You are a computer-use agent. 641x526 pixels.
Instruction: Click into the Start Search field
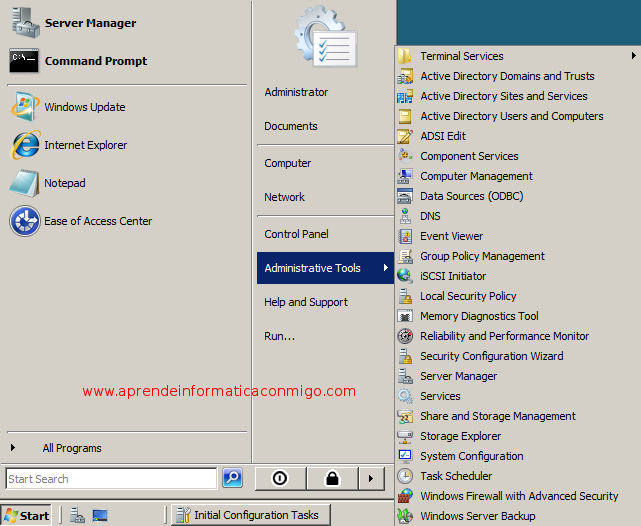tap(111, 478)
